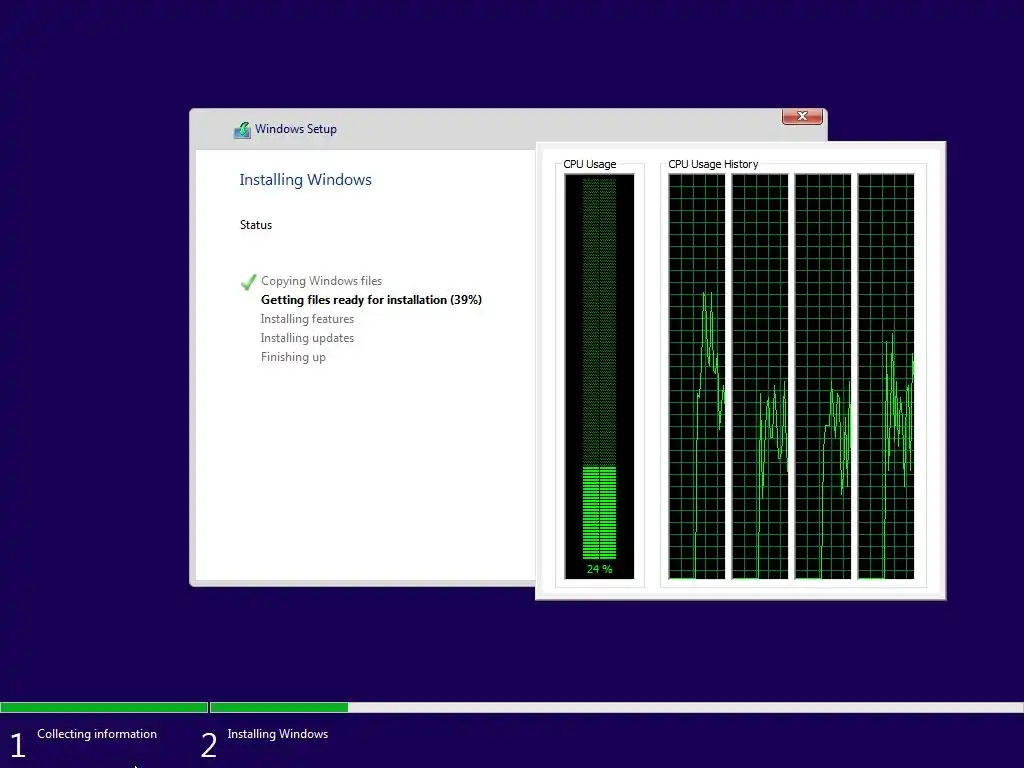The image size is (1024, 768).
Task: Click the 'Installing Windows' heading
Action: (x=305, y=180)
